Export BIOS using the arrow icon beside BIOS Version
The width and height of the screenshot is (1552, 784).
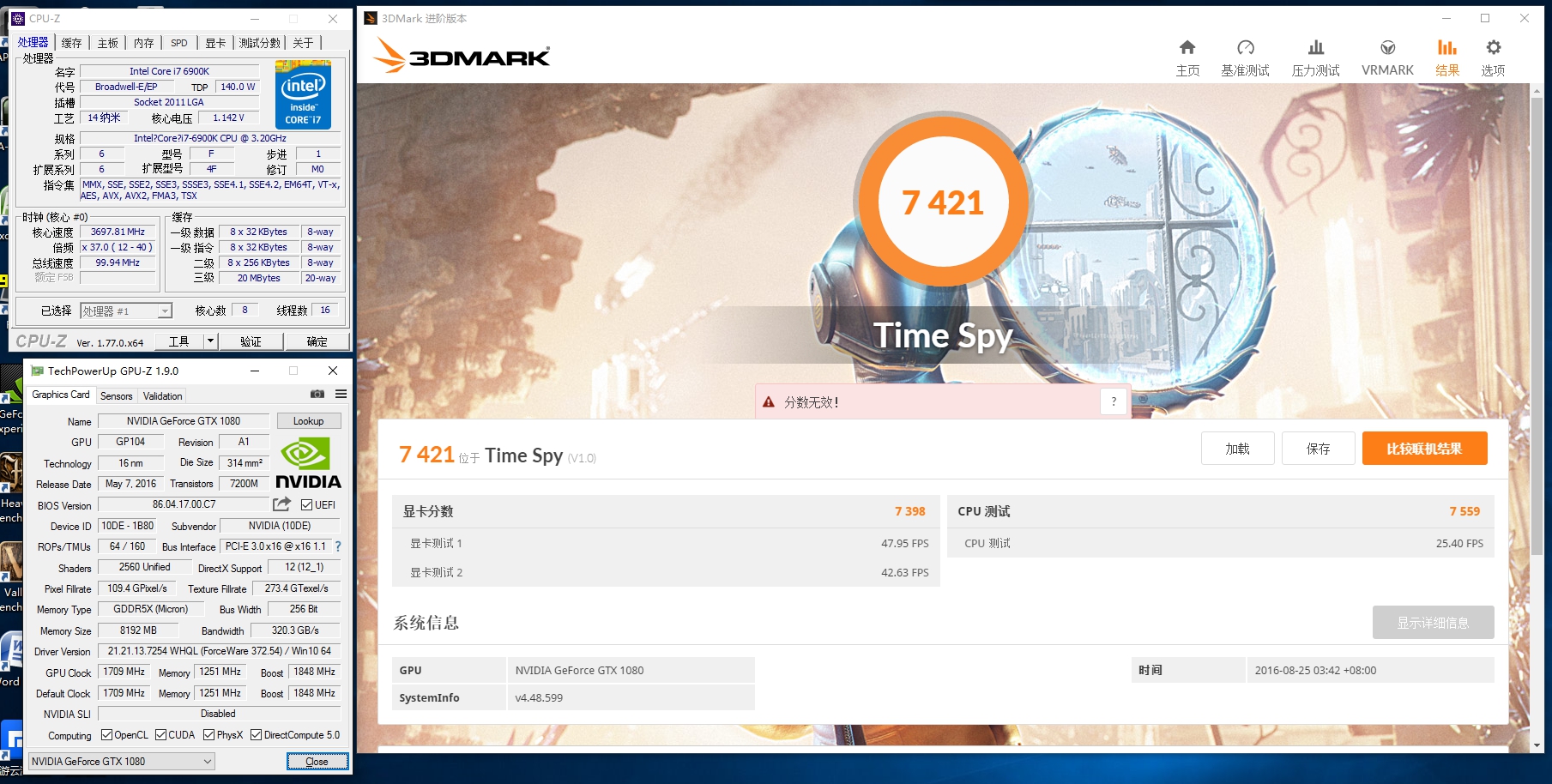pyautogui.click(x=281, y=504)
